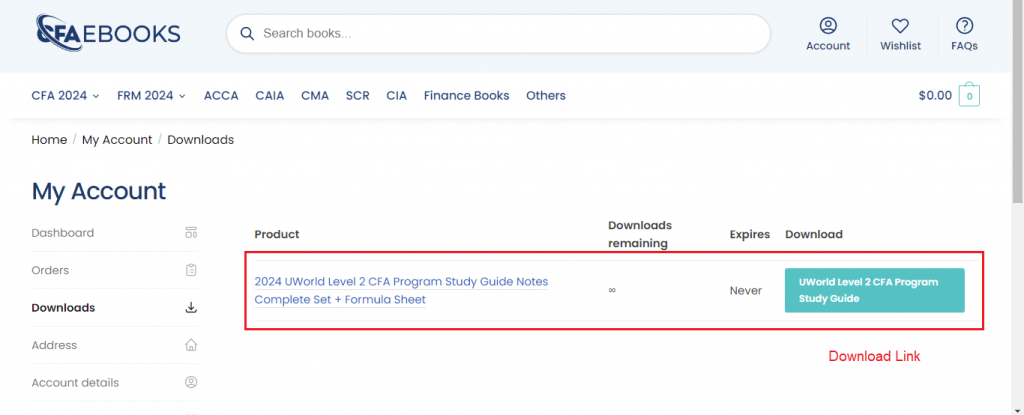Image resolution: width=1024 pixels, height=415 pixels.
Task: Open the 2024 UWorld Level 2 product link
Action: coord(401,290)
